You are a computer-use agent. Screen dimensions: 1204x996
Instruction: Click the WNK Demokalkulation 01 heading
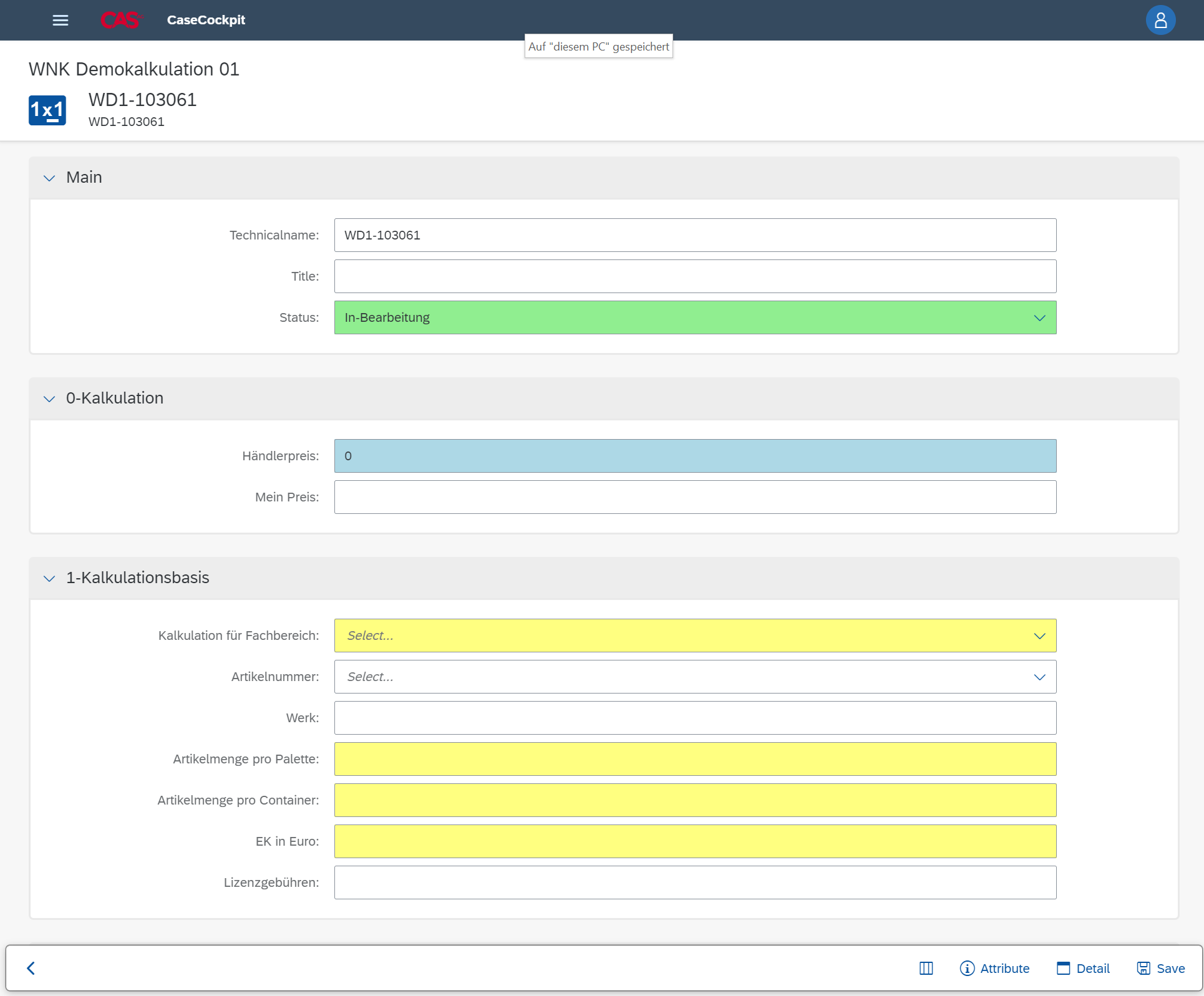click(134, 69)
